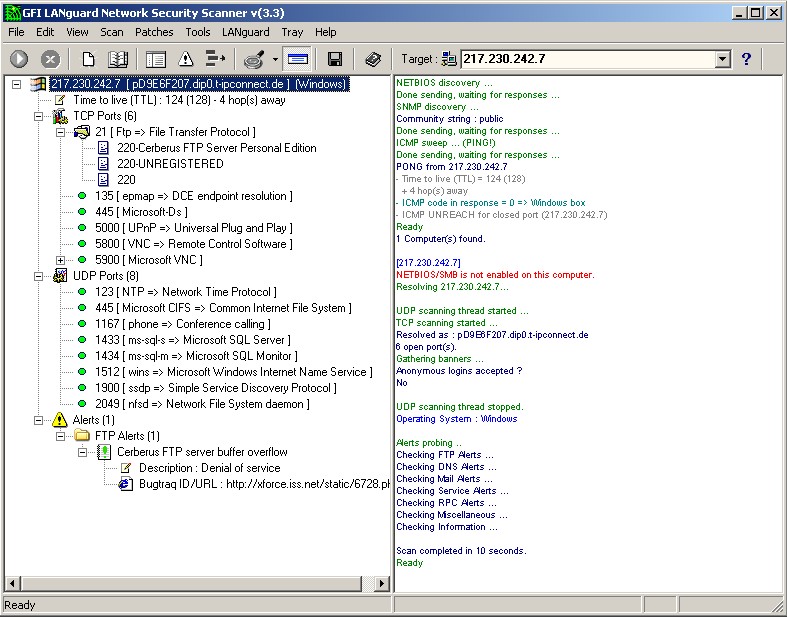Toggle the output pane view toolbar button
This screenshot has height=617, width=787.
click(x=298, y=59)
